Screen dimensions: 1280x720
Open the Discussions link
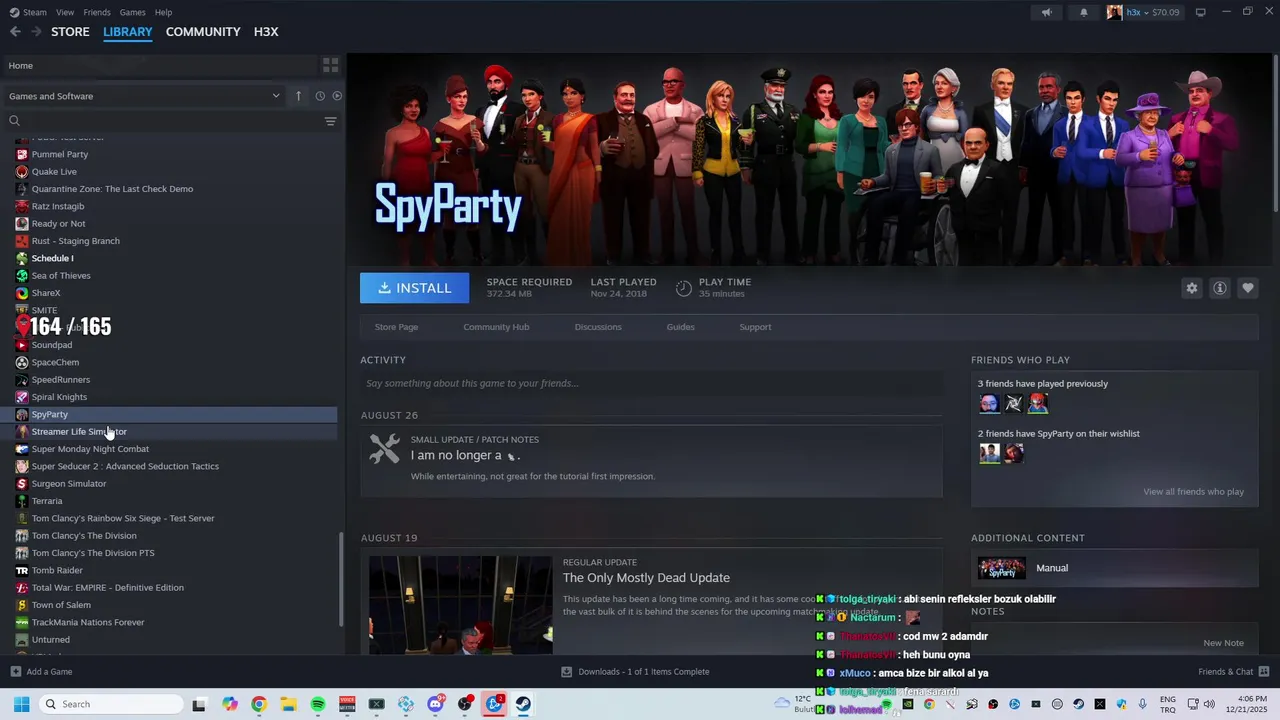coord(598,327)
